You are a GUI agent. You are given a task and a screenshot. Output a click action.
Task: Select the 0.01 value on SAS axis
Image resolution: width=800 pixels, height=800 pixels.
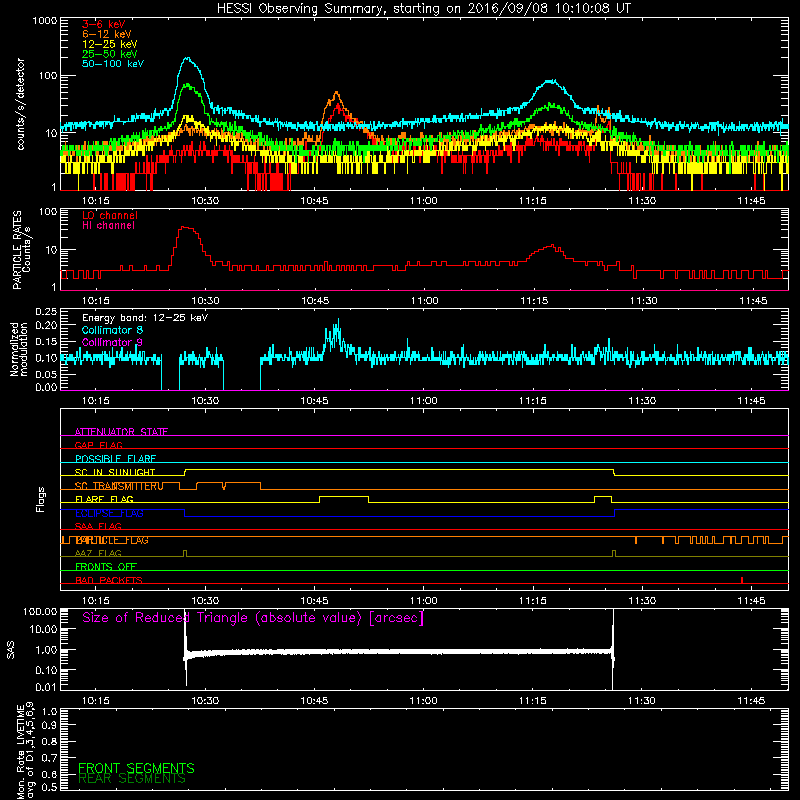[x=46, y=687]
